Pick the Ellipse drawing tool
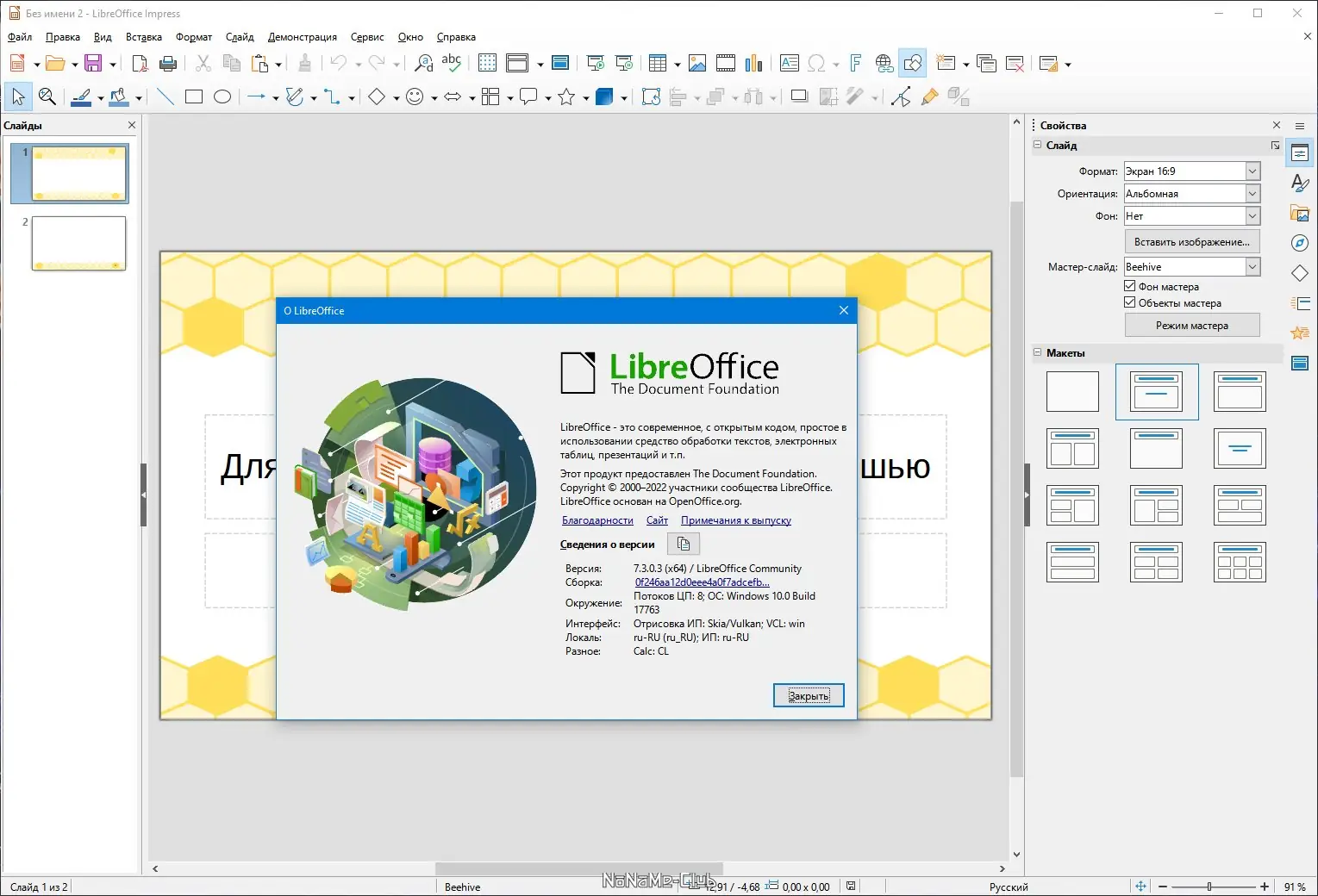 222,96
